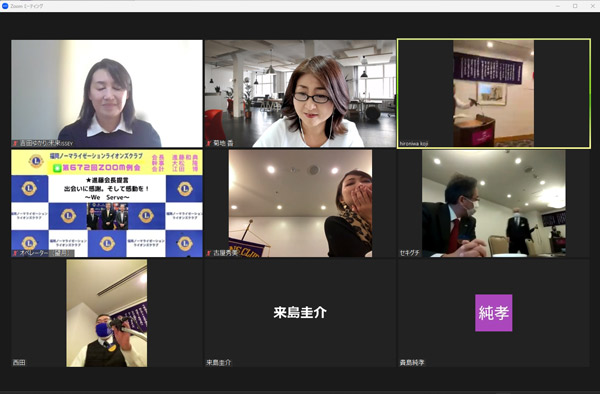The height and width of the screenshot is (394, 600).
Task: Maximize the Zoom meeting window
Action: (x=575, y=6)
